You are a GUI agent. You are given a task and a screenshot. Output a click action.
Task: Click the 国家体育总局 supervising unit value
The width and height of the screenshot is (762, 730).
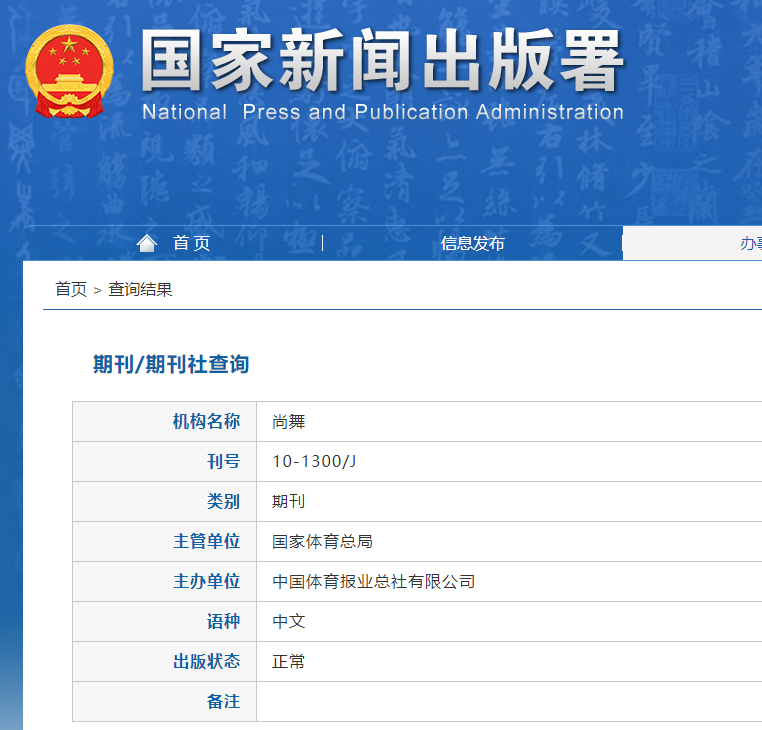(x=322, y=541)
